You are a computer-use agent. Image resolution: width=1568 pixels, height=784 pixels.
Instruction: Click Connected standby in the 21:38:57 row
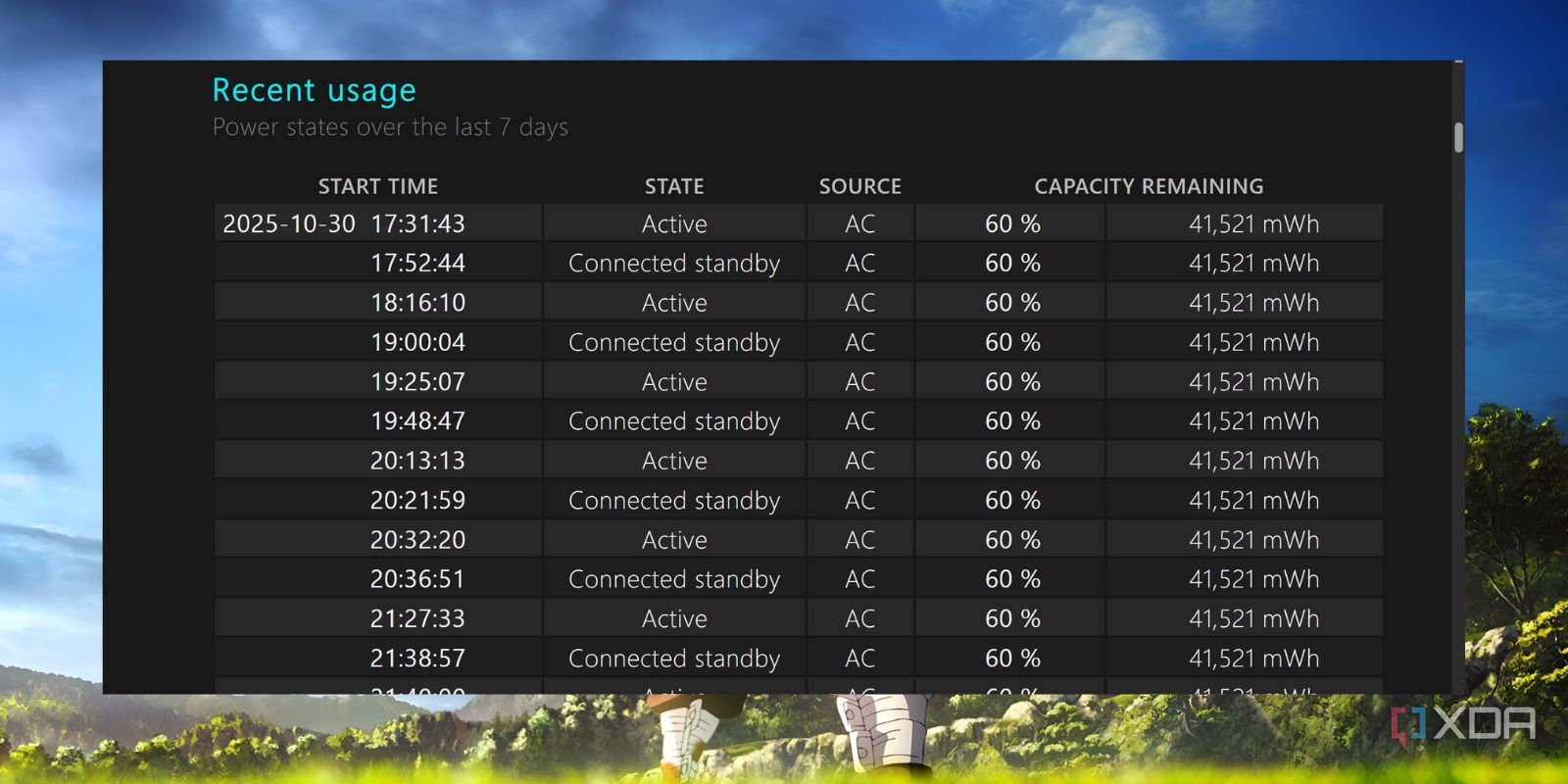pos(674,658)
